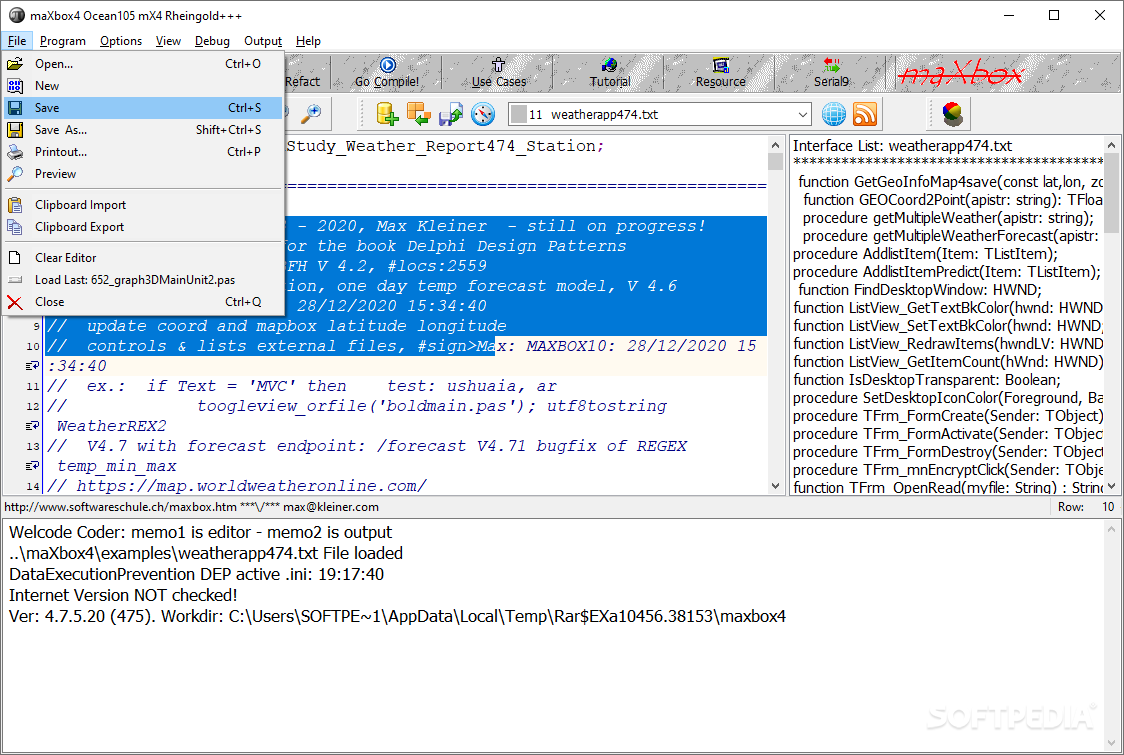Click 'procedure AddlistItem(Item: TListItem);' entry

[925, 254]
